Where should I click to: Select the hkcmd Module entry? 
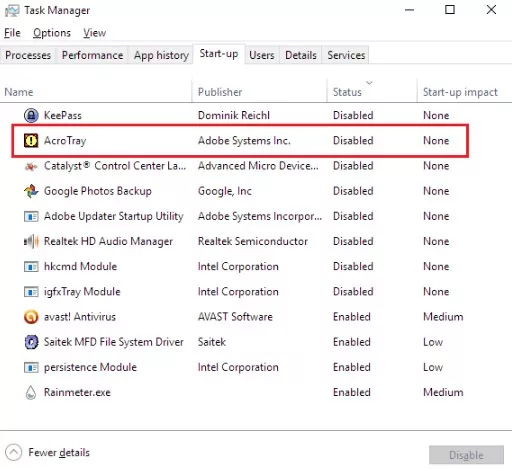pos(80,267)
